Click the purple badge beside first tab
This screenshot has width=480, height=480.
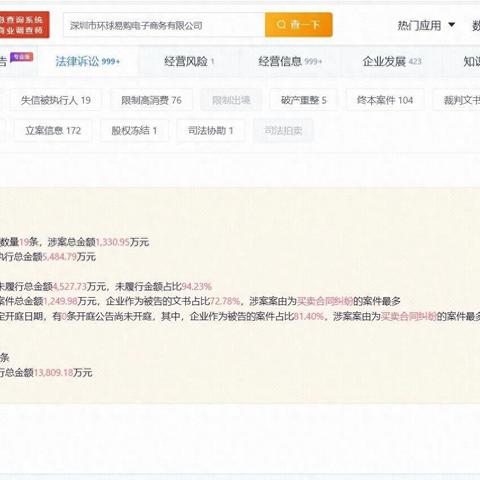[21, 57]
